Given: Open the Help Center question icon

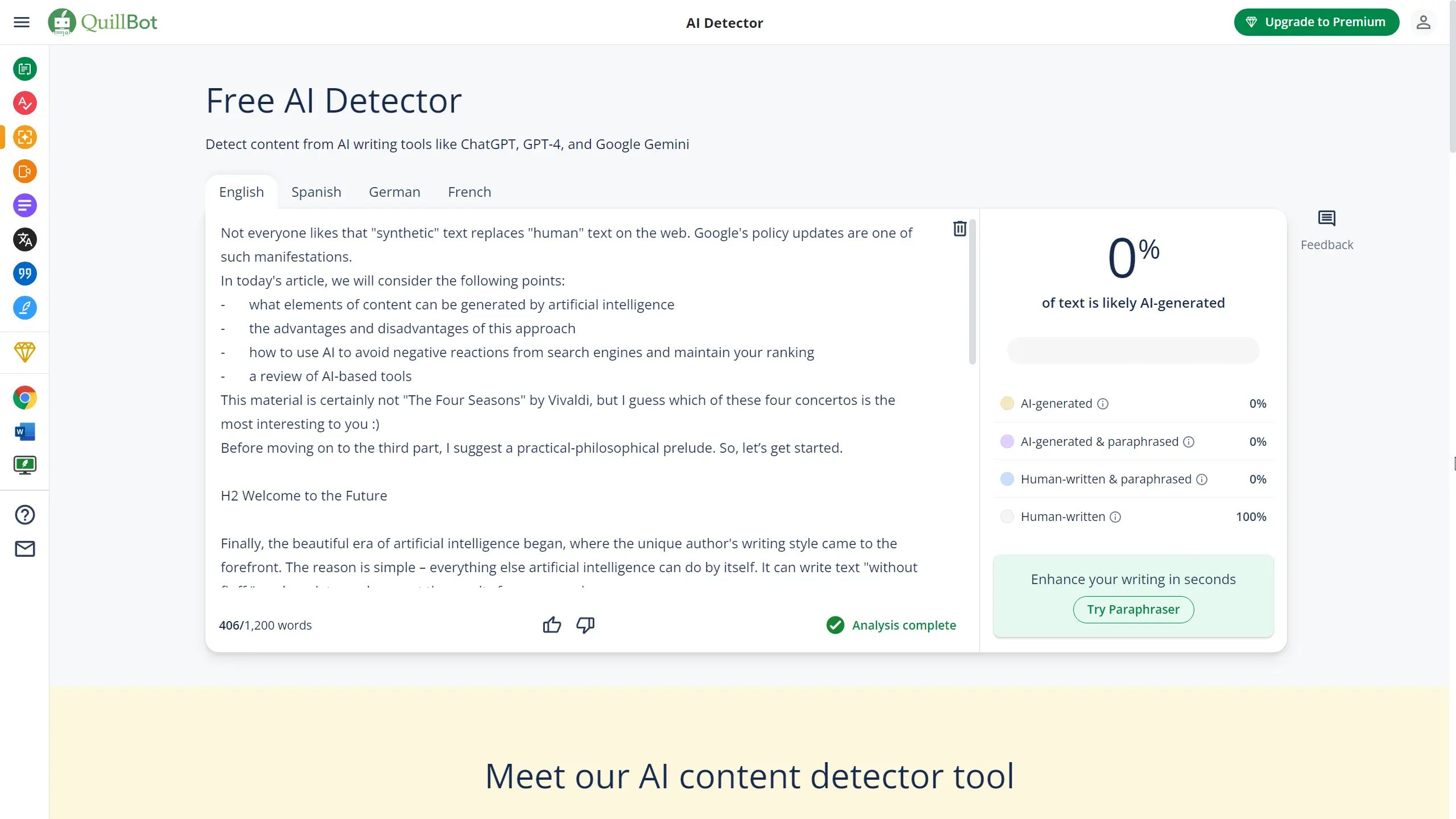Looking at the screenshot, I should point(25,515).
